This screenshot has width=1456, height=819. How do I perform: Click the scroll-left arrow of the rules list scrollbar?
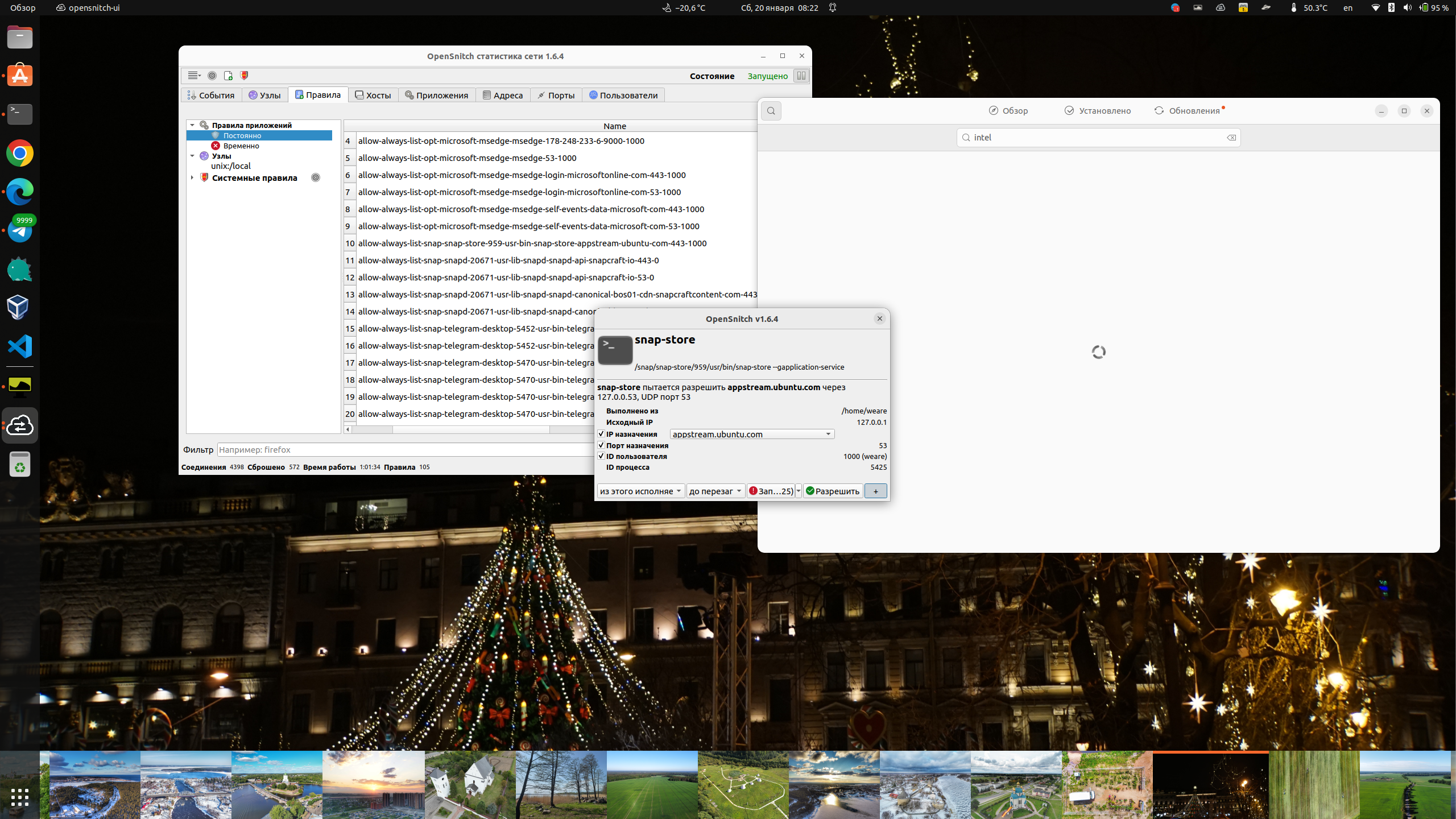point(348,429)
